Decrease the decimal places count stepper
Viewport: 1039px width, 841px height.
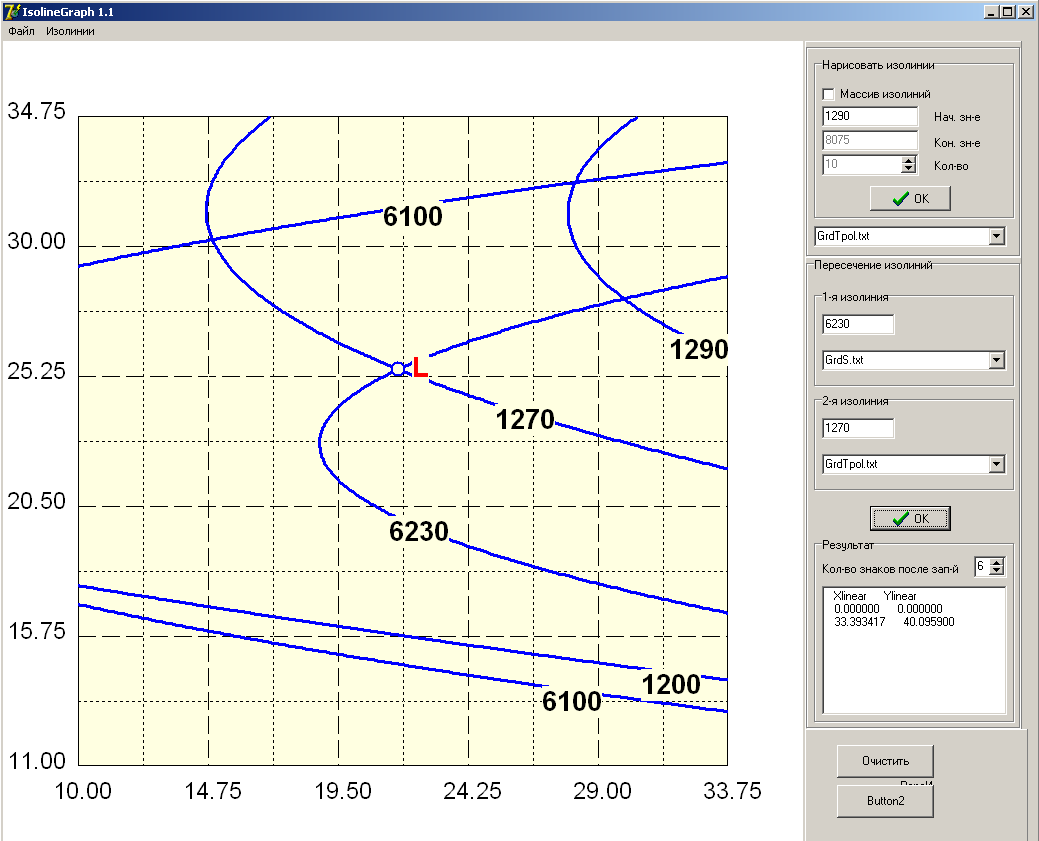(997, 571)
